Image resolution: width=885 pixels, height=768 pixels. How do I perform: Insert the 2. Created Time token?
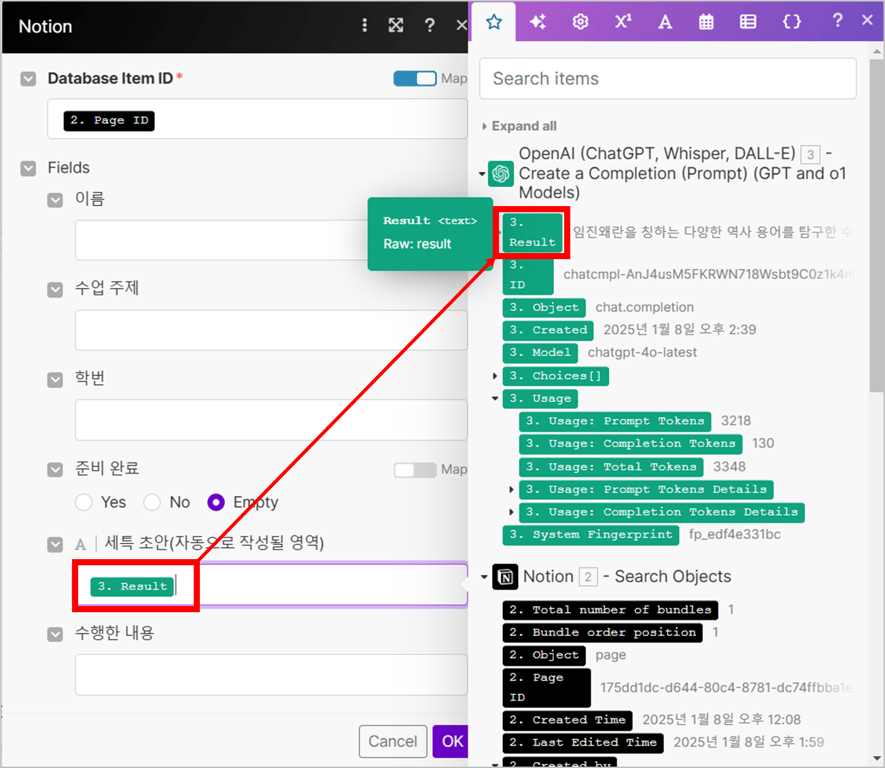pos(567,720)
